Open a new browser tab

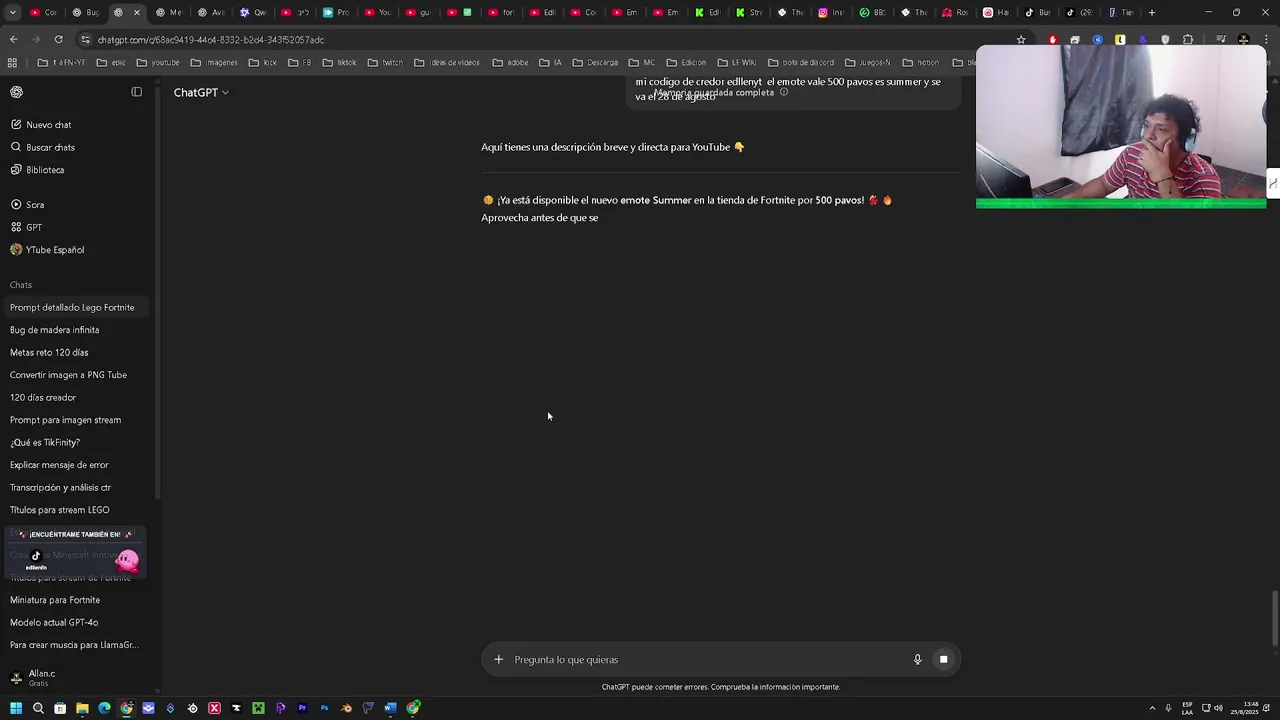tap(1152, 12)
